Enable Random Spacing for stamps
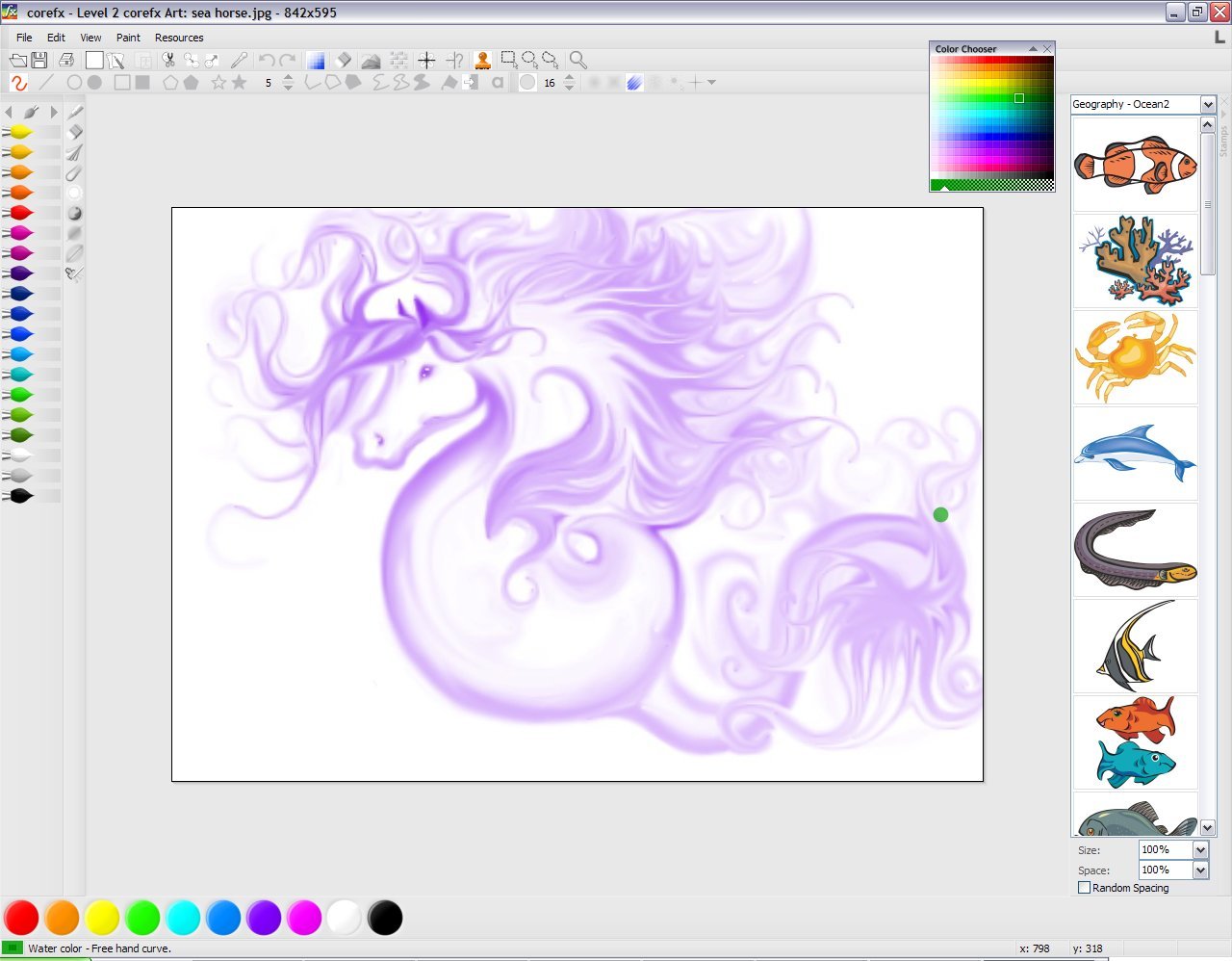 (1083, 888)
